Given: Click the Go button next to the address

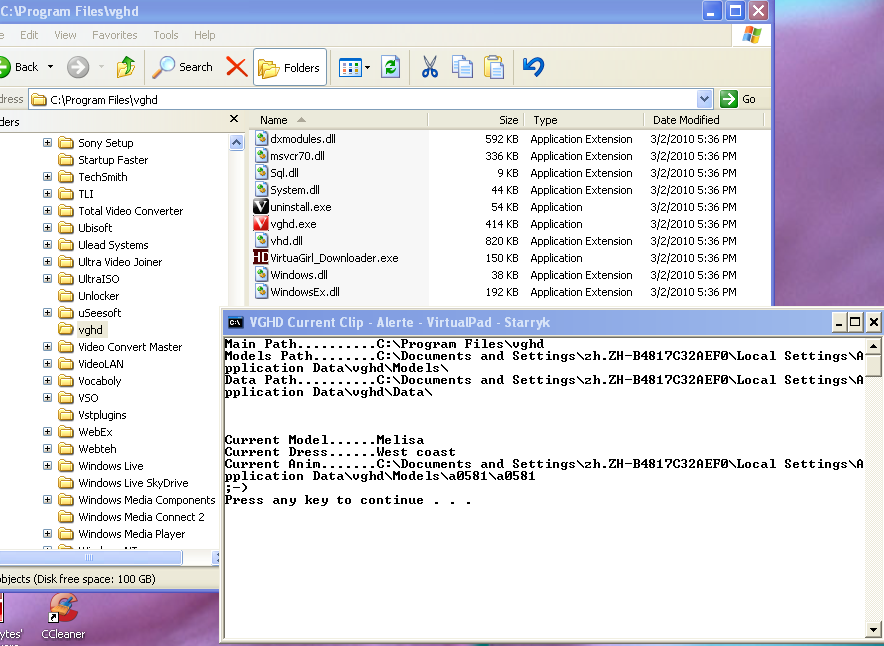Looking at the screenshot, I should (738, 99).
